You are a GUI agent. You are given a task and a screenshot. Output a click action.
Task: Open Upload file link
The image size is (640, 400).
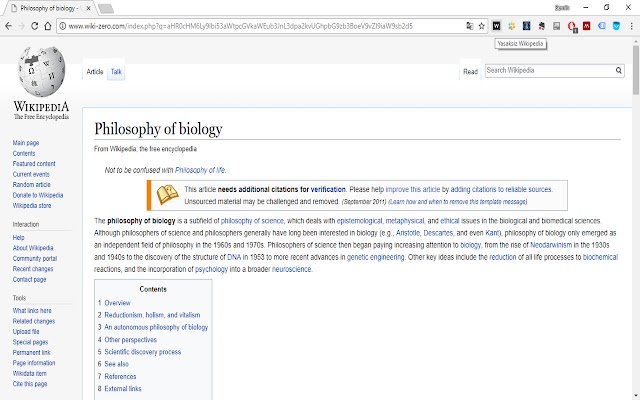pyautogui.click(x=26, y=331)
